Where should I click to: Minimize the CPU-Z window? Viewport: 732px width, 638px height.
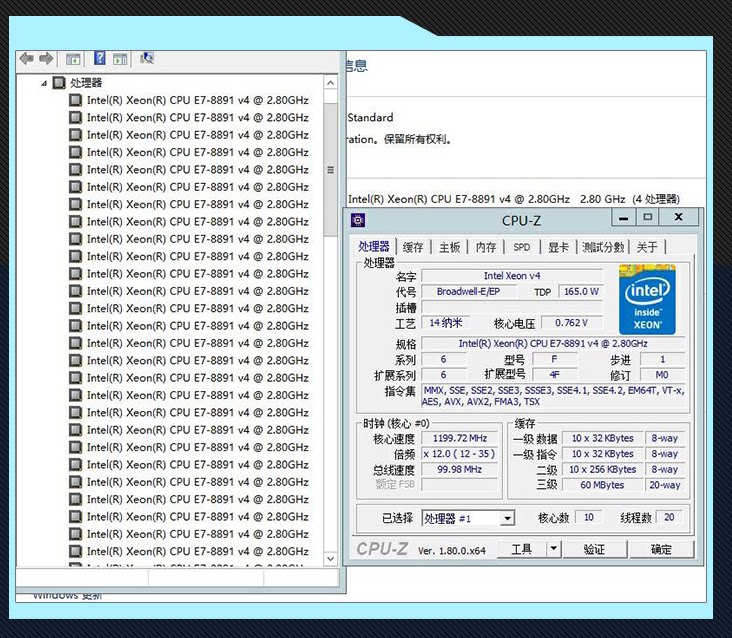[623, 217]
